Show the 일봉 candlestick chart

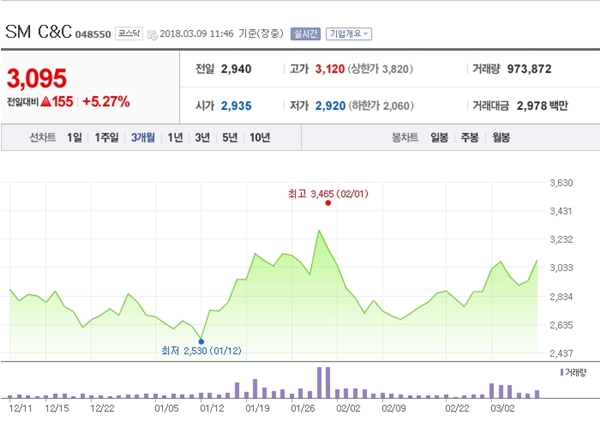point(439,137)
